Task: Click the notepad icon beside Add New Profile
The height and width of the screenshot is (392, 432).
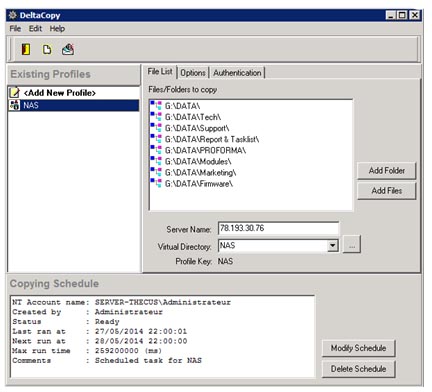Action: click(14, 92)
